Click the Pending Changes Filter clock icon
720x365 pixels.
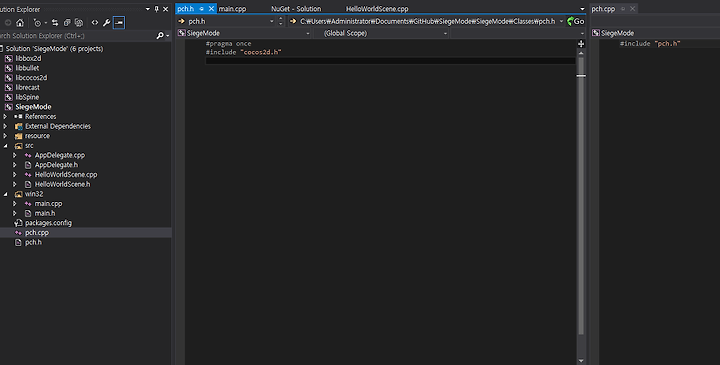37,22
